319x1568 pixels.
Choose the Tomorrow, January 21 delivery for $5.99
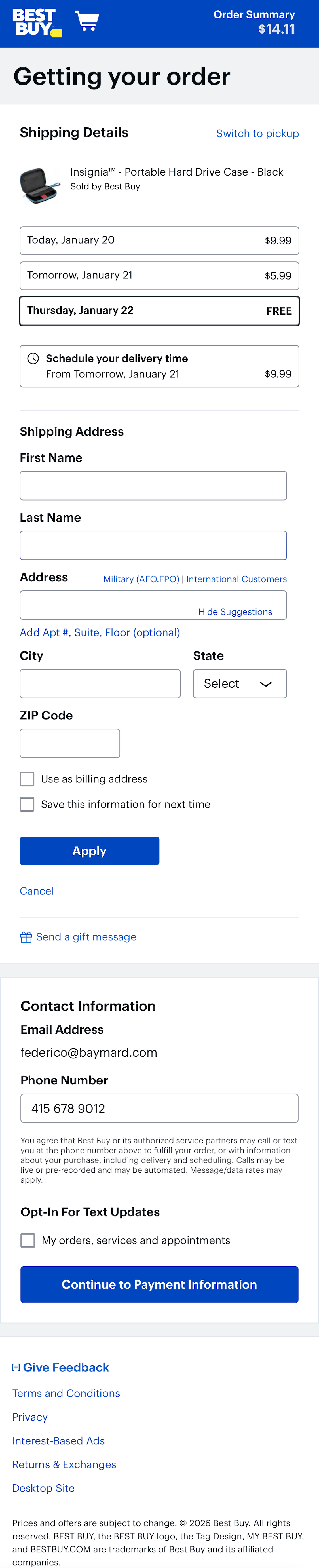[159, 275]
